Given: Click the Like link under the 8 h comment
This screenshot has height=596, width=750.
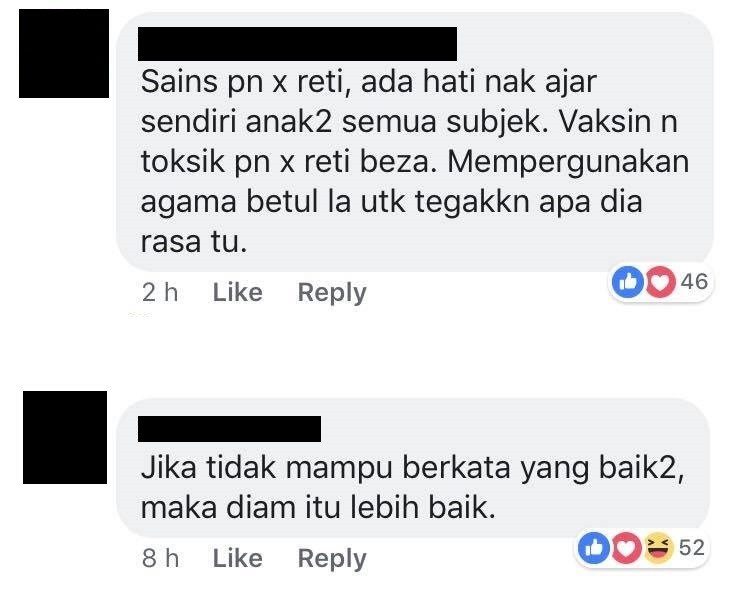Looking at the screenshot, I should pyautogui.click(x=237, y=558).
